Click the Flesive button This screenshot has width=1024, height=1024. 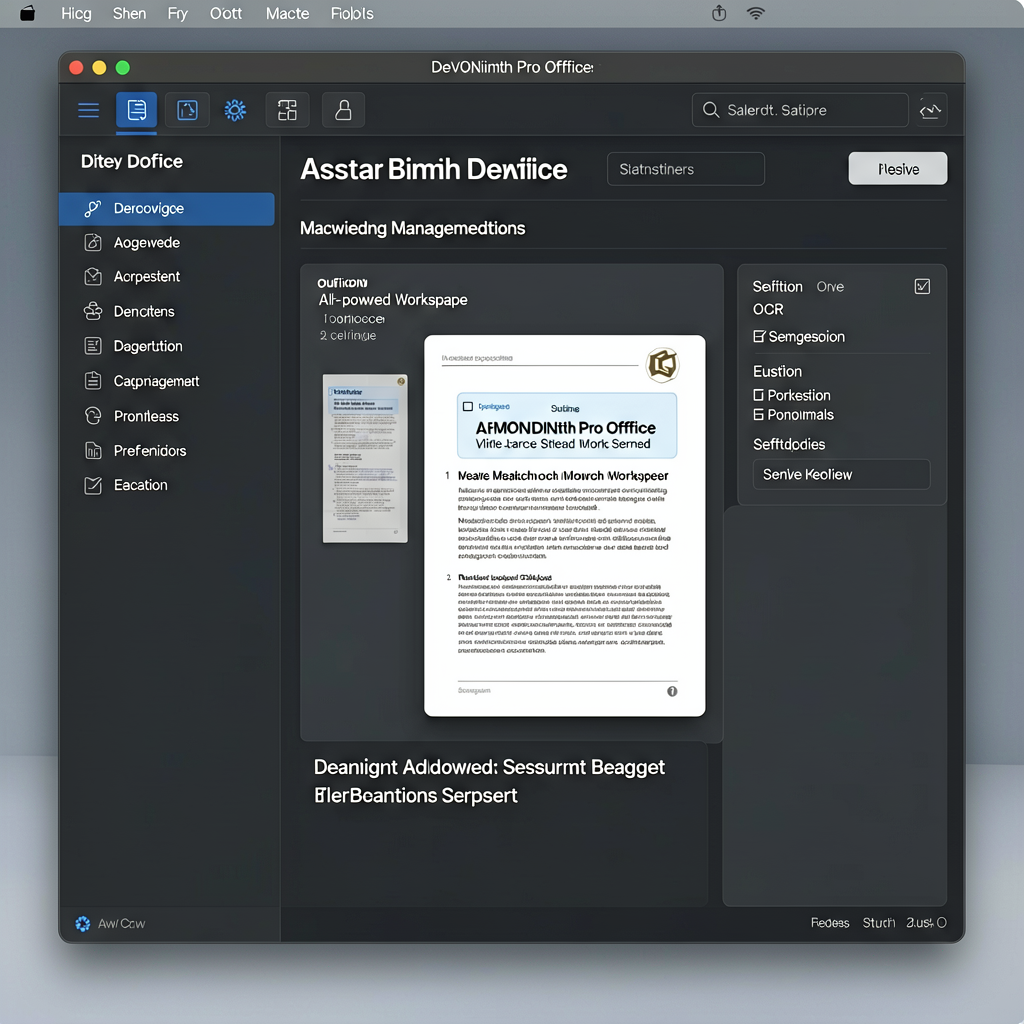(898, 168)
